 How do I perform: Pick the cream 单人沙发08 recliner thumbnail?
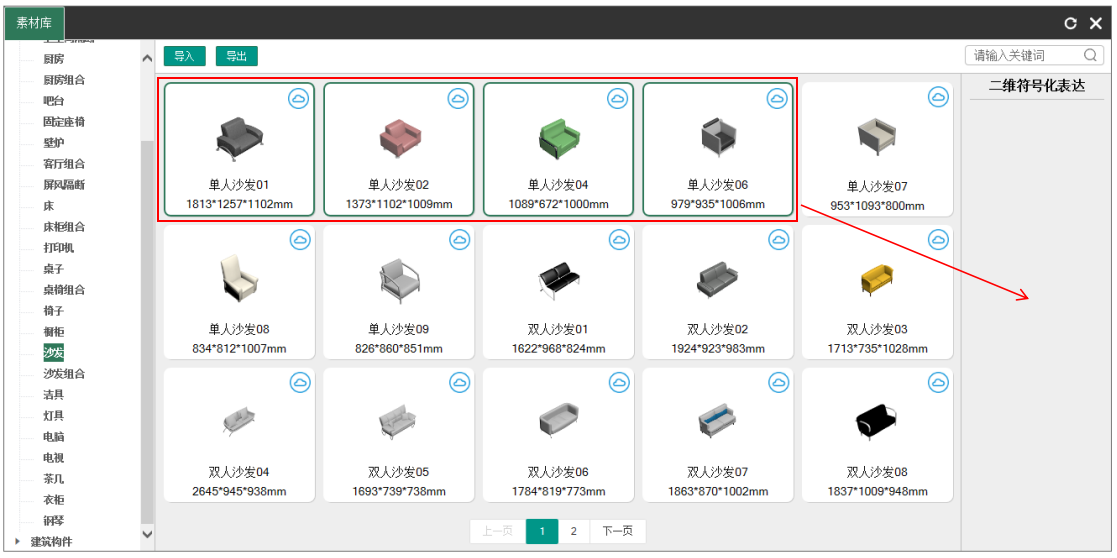coord(239,277)
